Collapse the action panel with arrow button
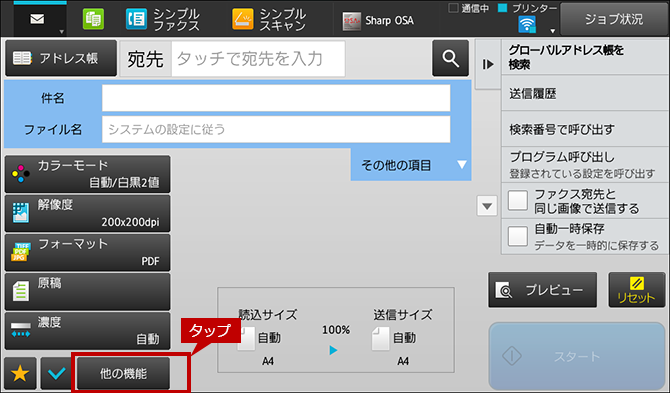The image size is (670, 393). [x=488, y=65]
